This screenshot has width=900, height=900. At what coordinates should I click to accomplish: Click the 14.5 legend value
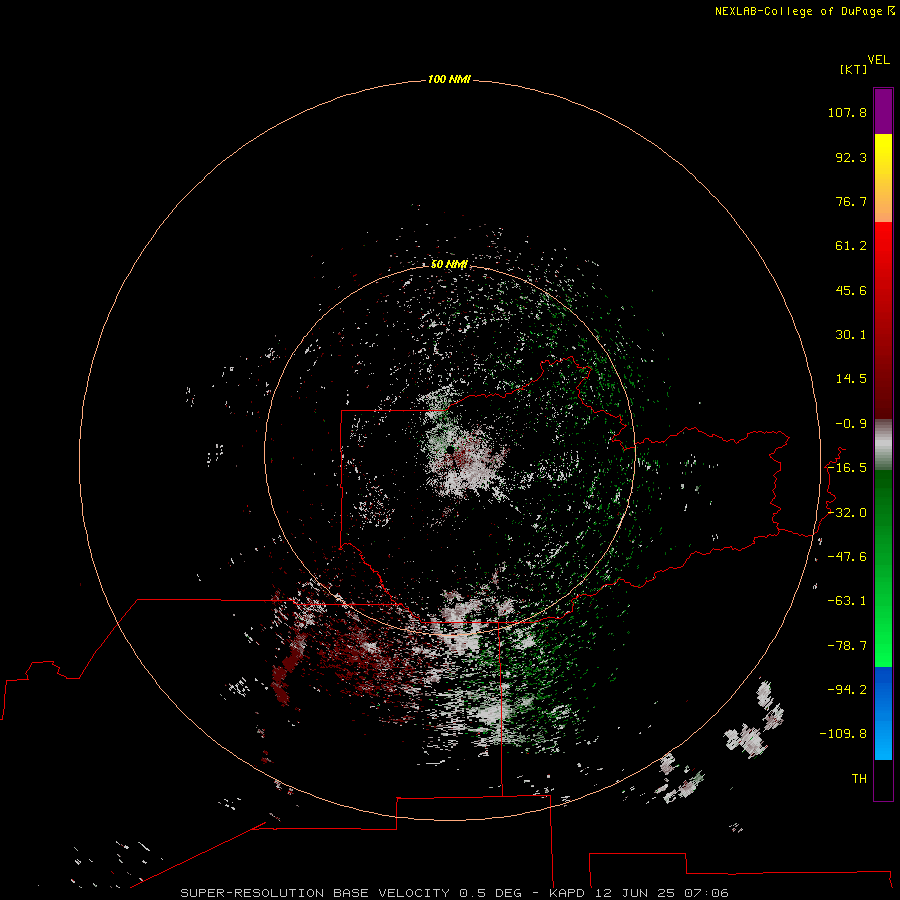851,379
